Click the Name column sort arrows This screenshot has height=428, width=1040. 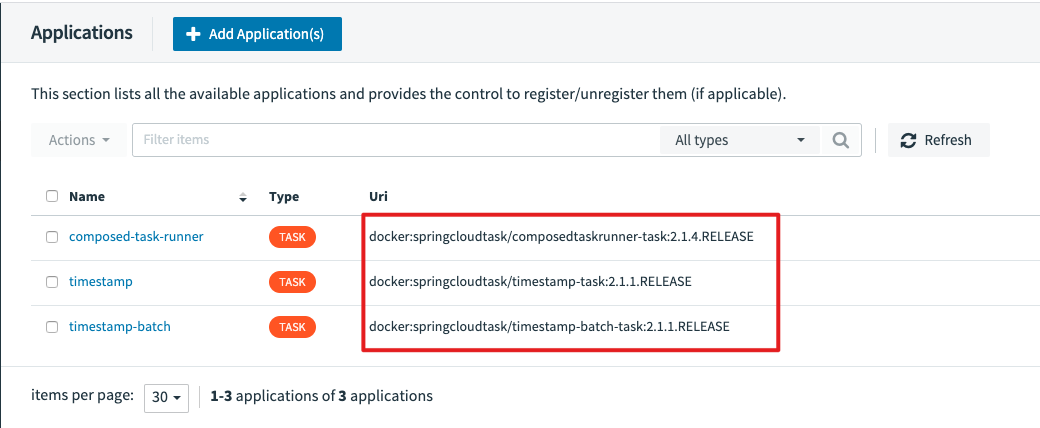tap(243, 197)
